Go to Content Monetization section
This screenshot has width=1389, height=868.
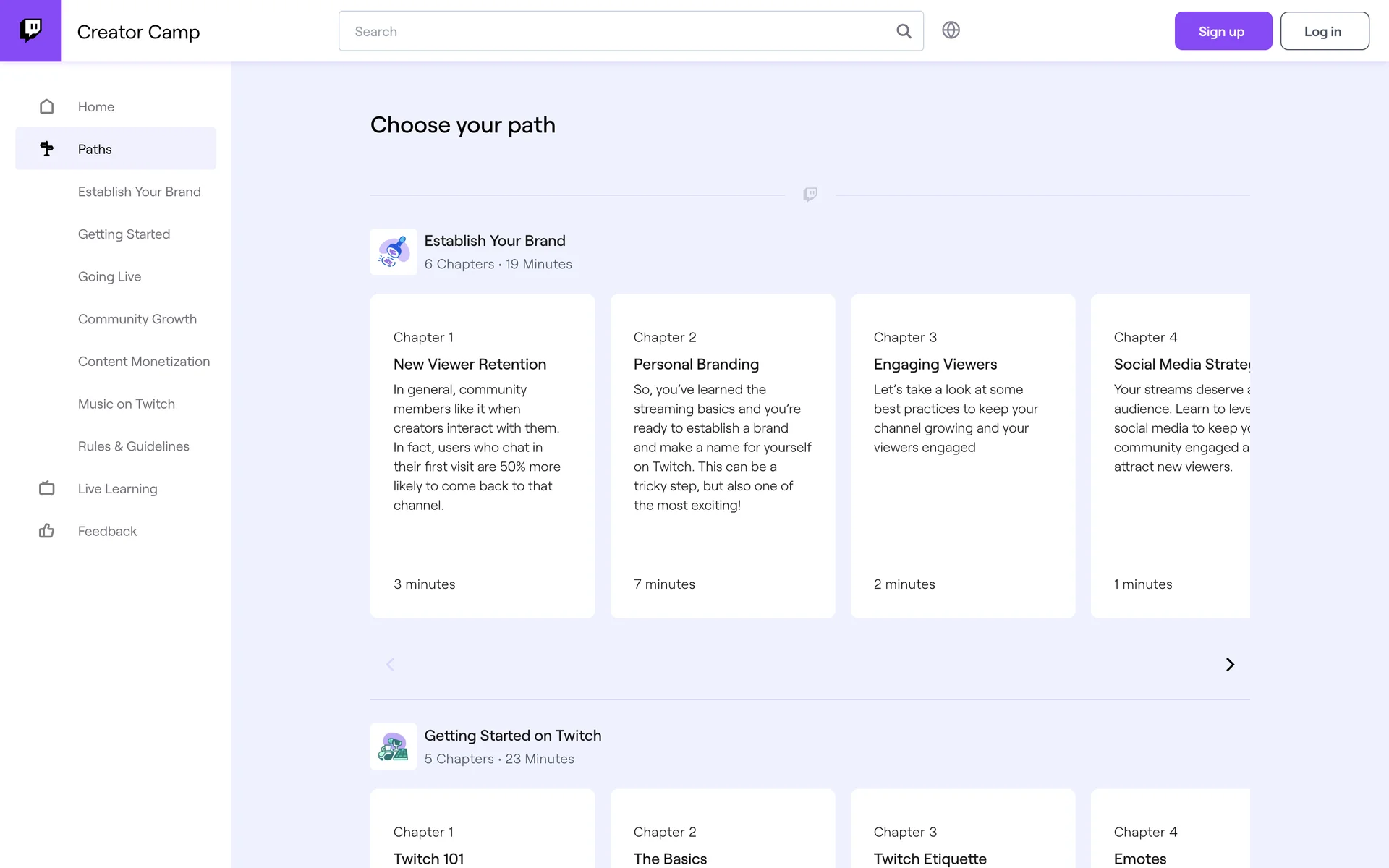[143, 362]
